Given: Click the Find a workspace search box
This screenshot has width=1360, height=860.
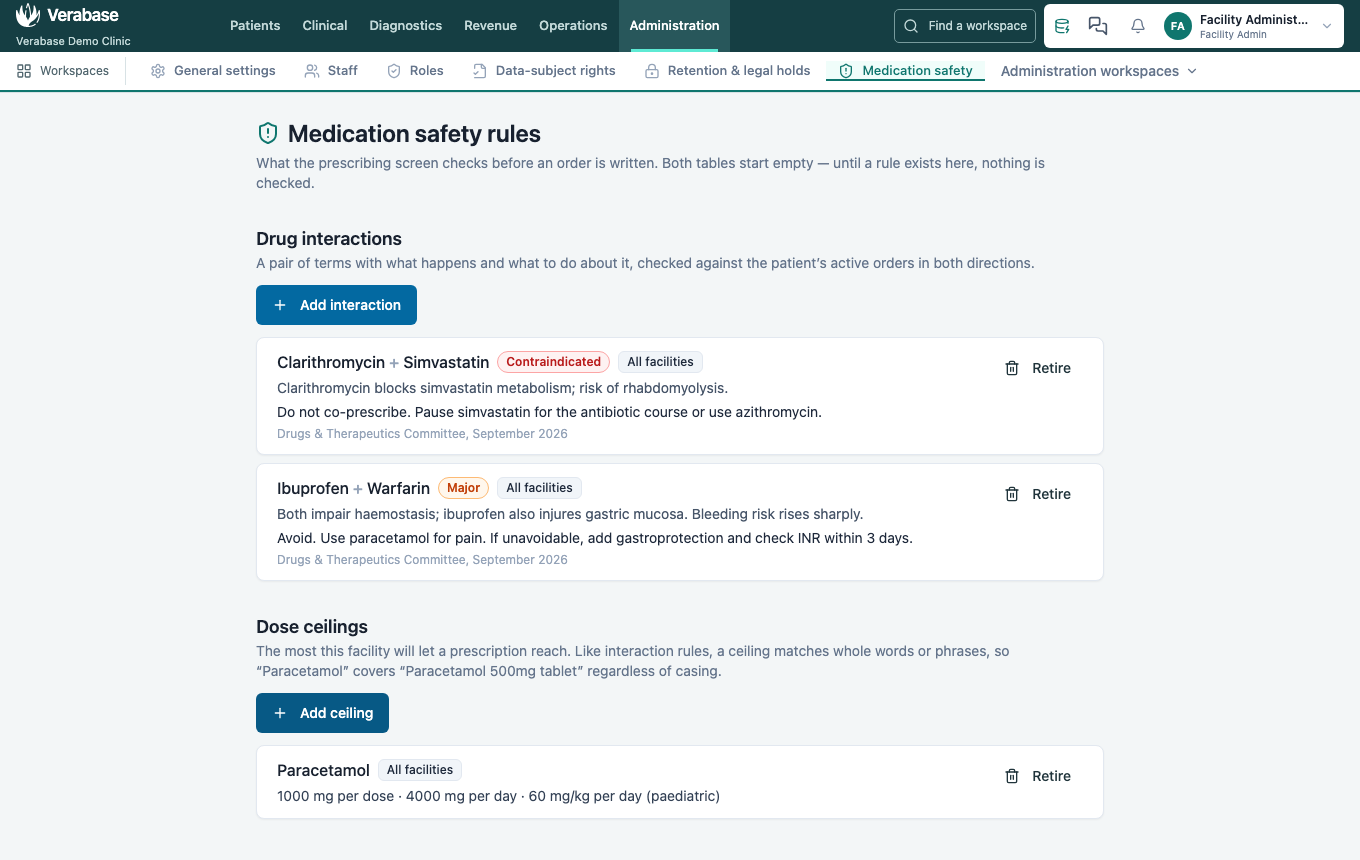Looking at the screenshot, I should [965, 26].
